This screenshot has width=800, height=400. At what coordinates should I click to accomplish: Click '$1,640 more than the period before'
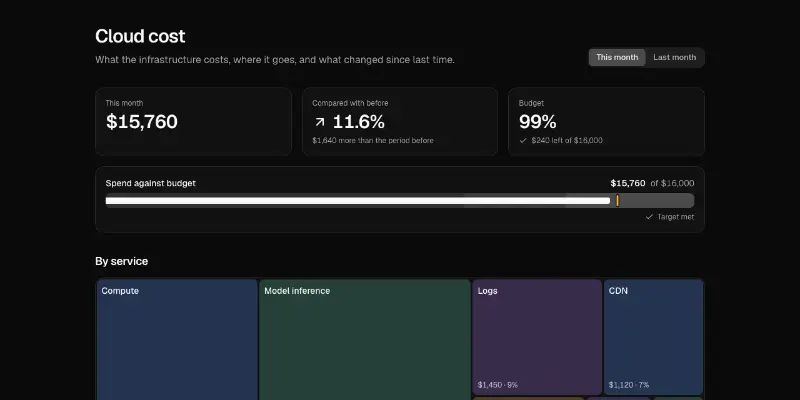click(x=373, y=140)
